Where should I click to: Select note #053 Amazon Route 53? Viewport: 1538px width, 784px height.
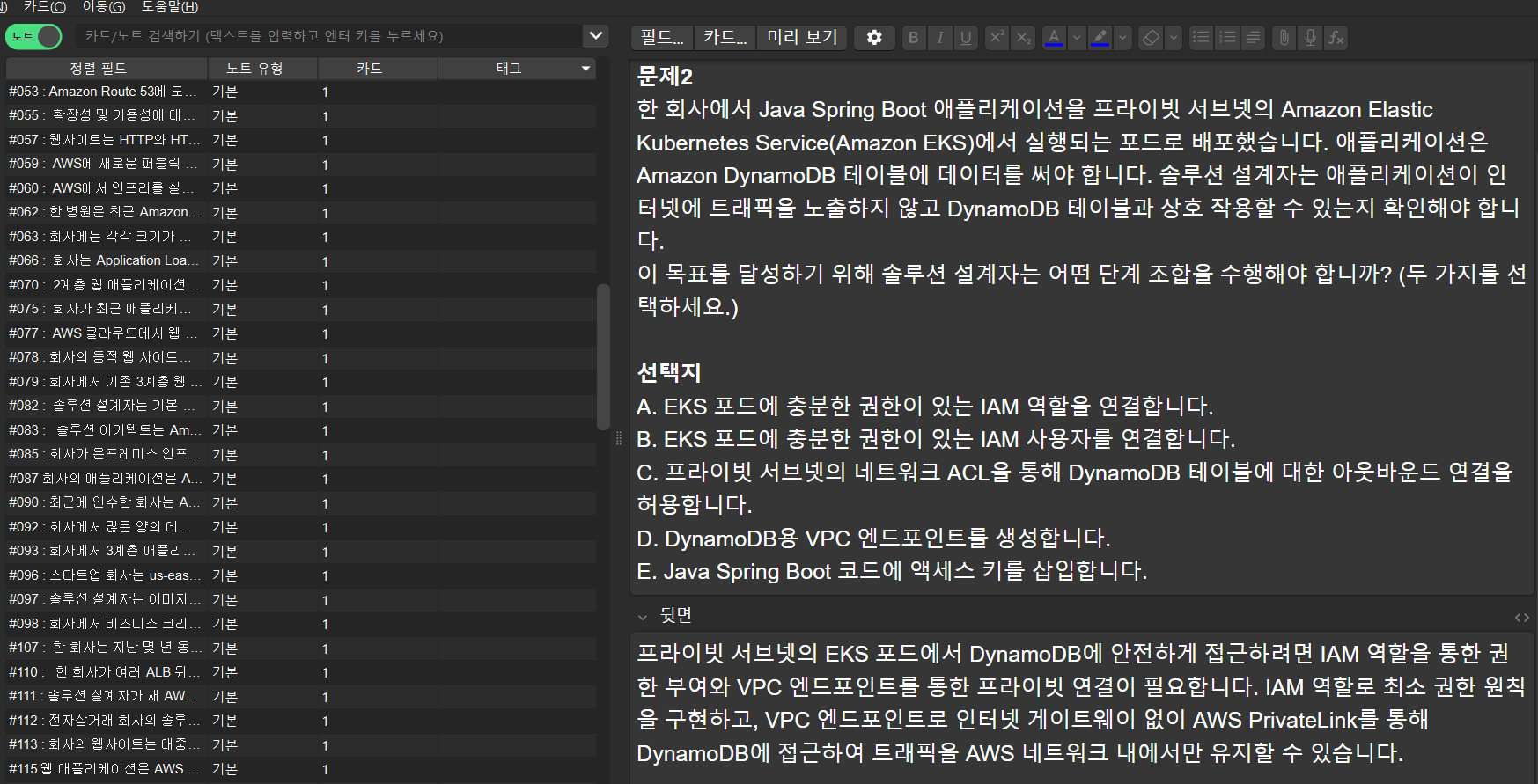[300, 92]
